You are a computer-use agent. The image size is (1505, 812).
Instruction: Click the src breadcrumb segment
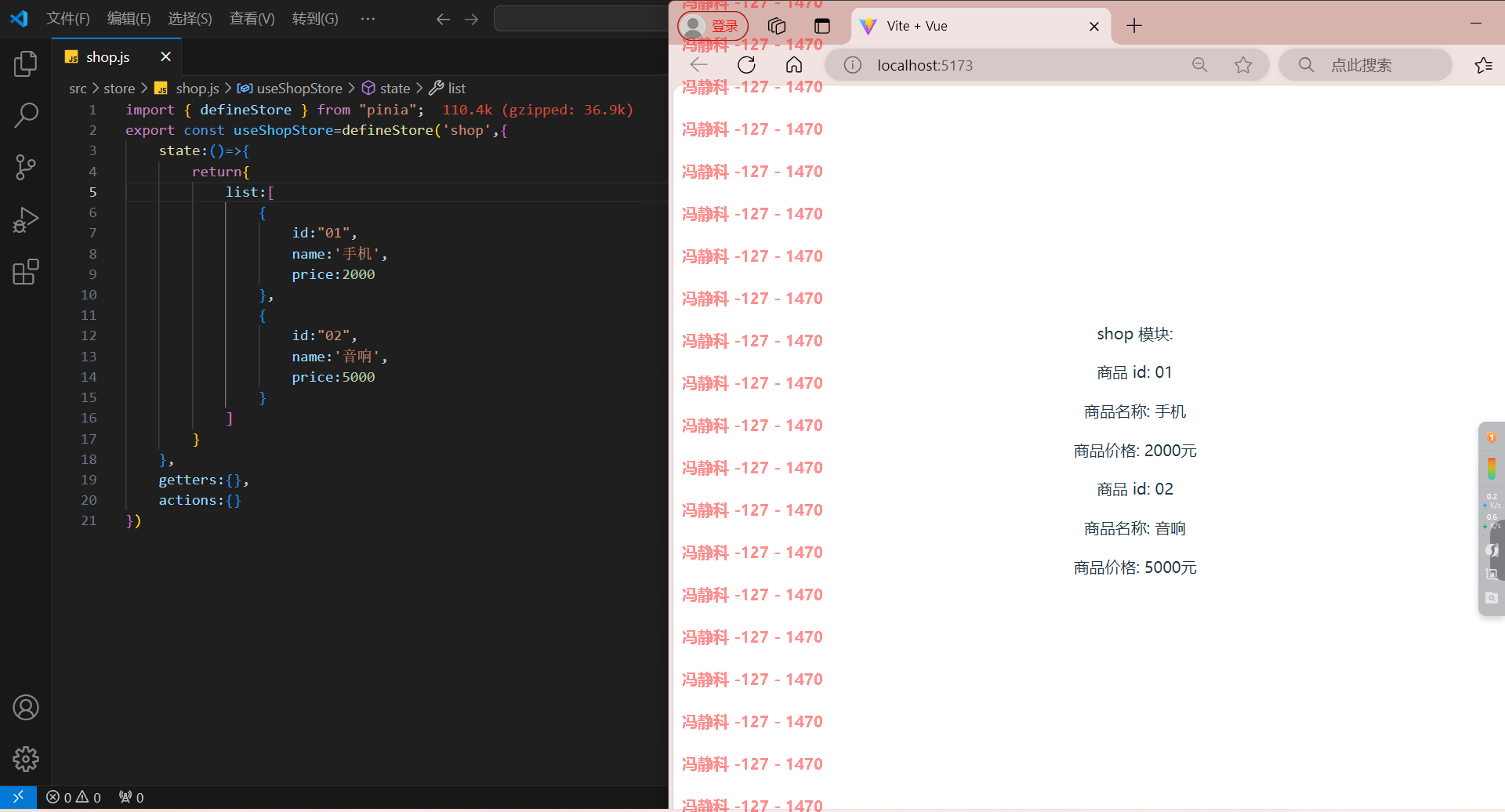(78, 89)
